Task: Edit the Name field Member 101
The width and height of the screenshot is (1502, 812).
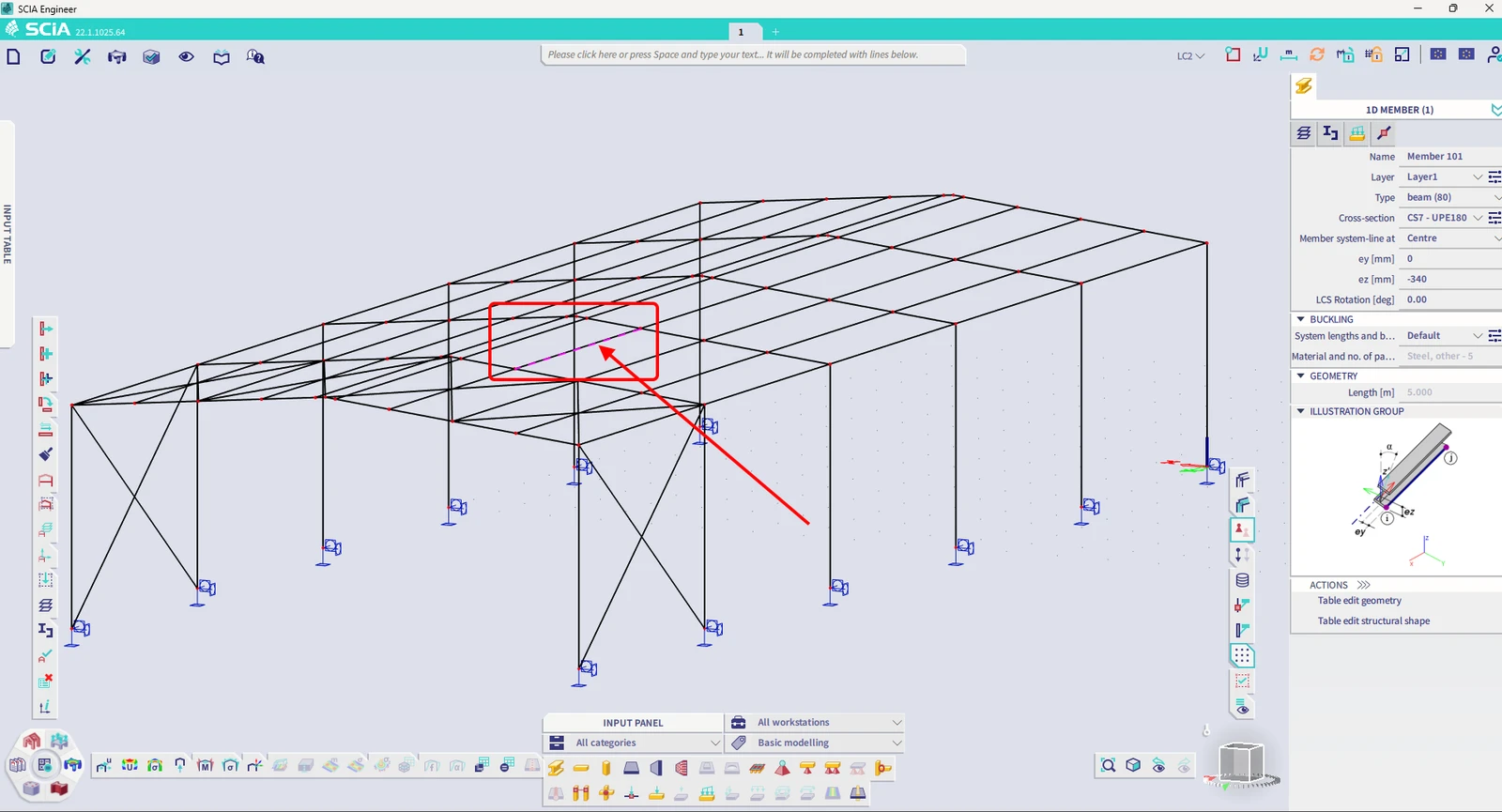Action: point(1450,157)
